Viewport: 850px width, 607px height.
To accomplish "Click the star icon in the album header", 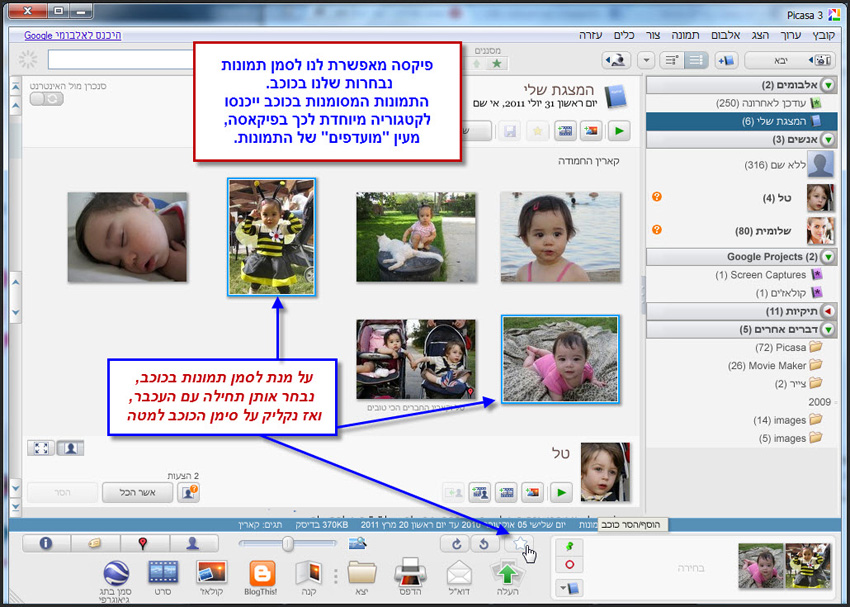I will [x=538, y=131].
